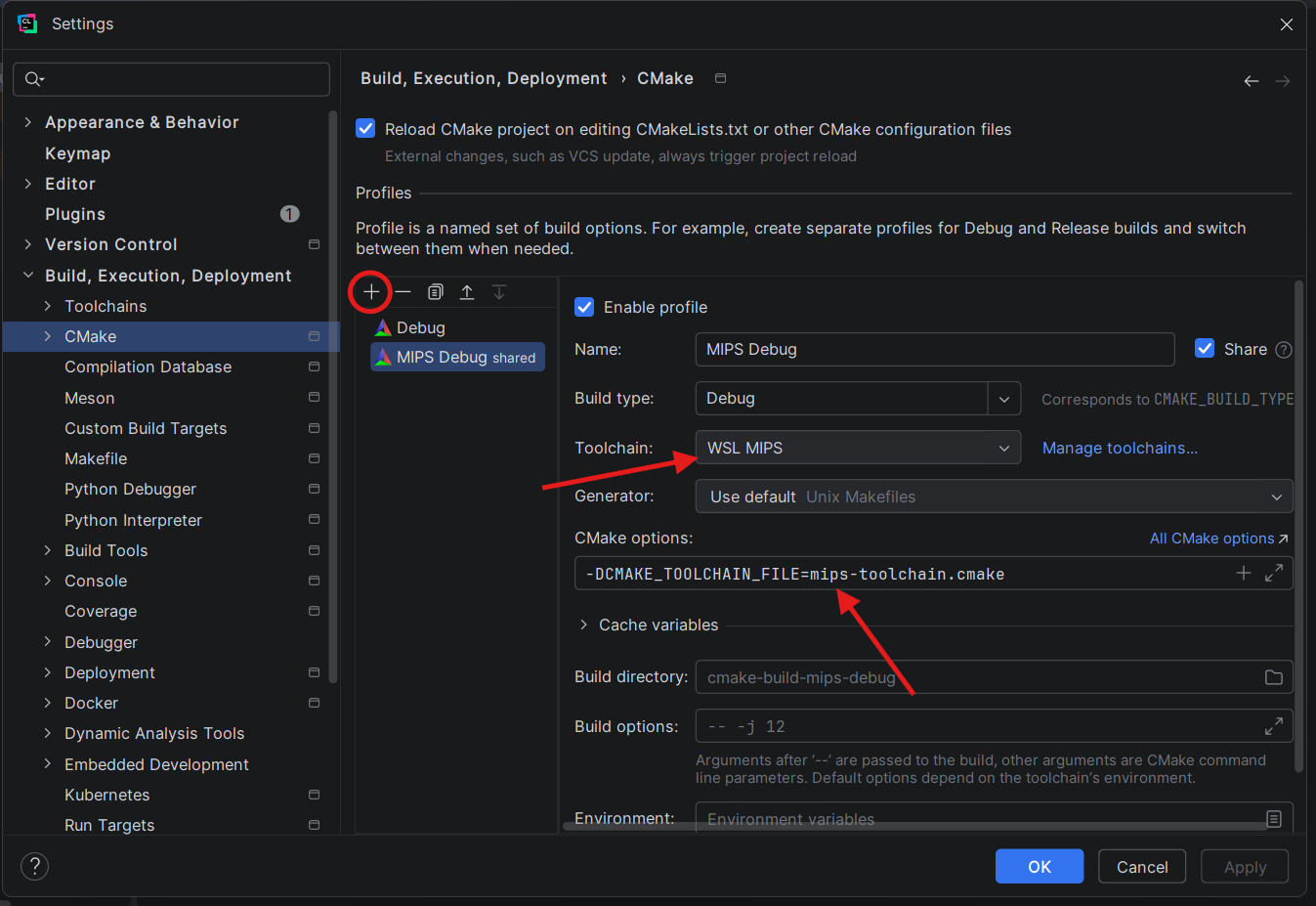
Task: Select Python Debugger settings
Action: 130,489
